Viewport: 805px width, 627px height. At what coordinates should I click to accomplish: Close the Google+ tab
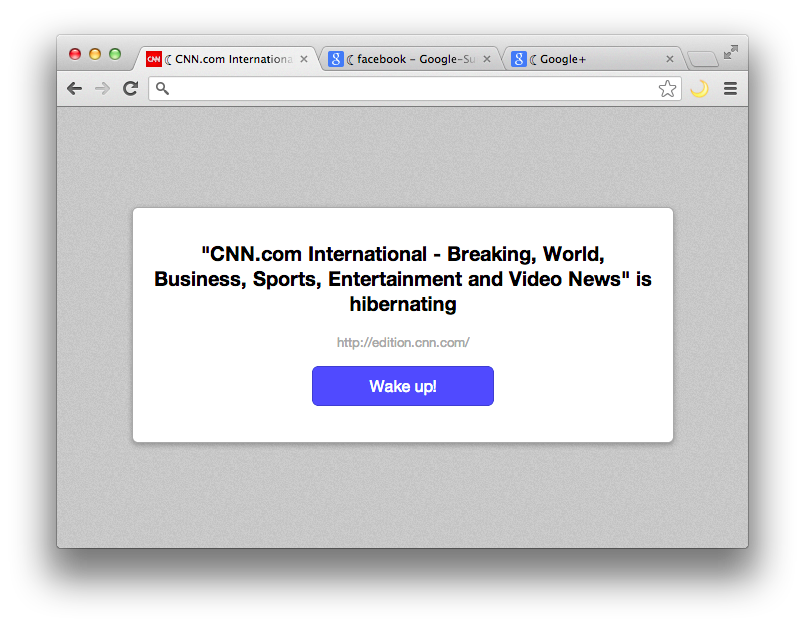point(669,59)
